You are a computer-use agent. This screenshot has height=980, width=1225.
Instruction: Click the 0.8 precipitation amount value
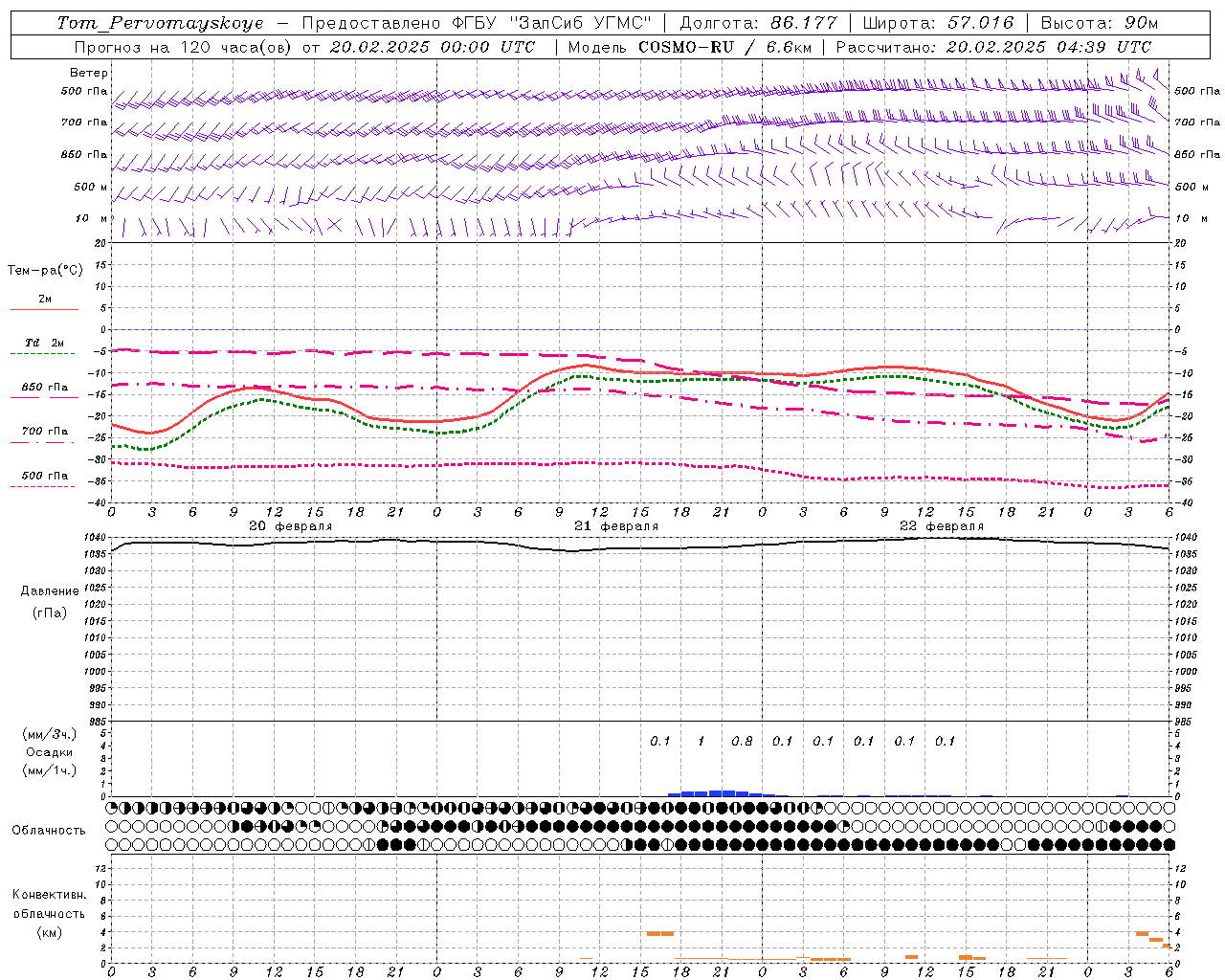coord(742,741)
